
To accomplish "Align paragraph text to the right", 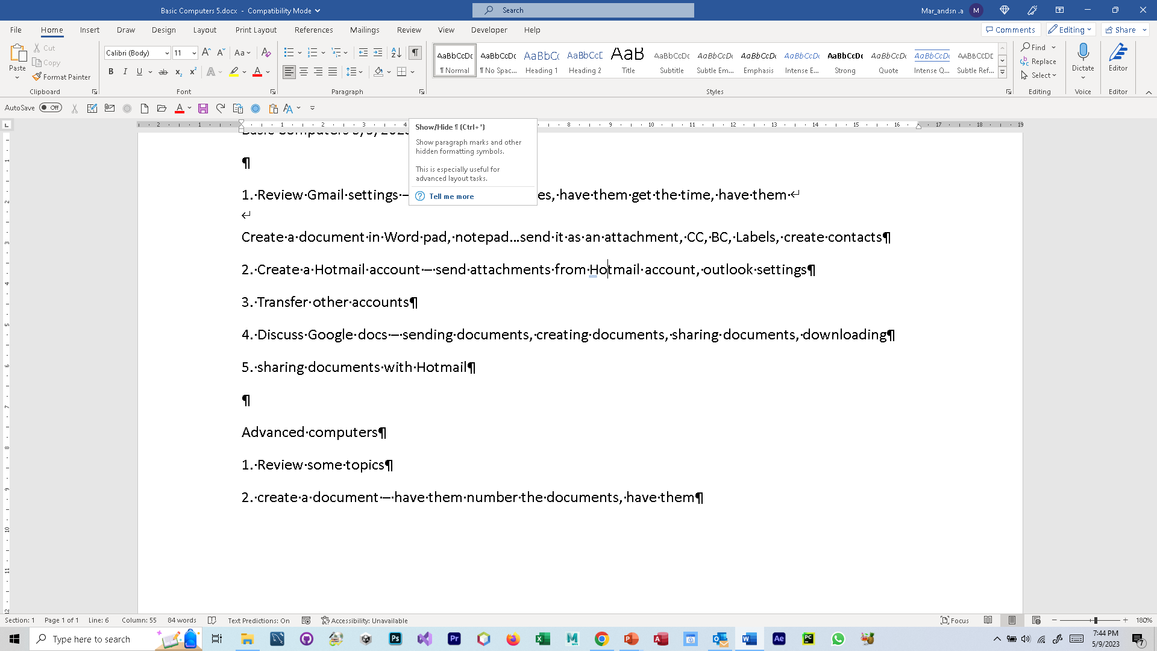I will tap(318, 72).
